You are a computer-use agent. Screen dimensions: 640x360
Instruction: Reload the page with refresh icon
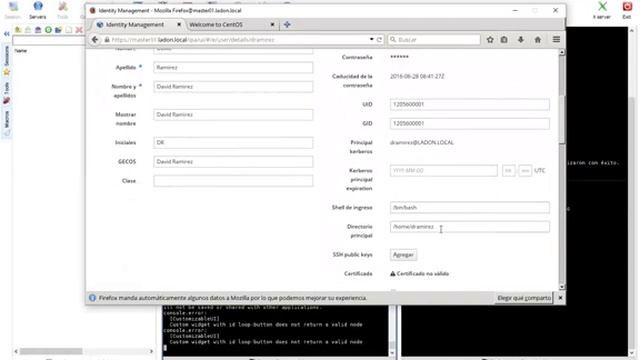(x=379, y=40)
